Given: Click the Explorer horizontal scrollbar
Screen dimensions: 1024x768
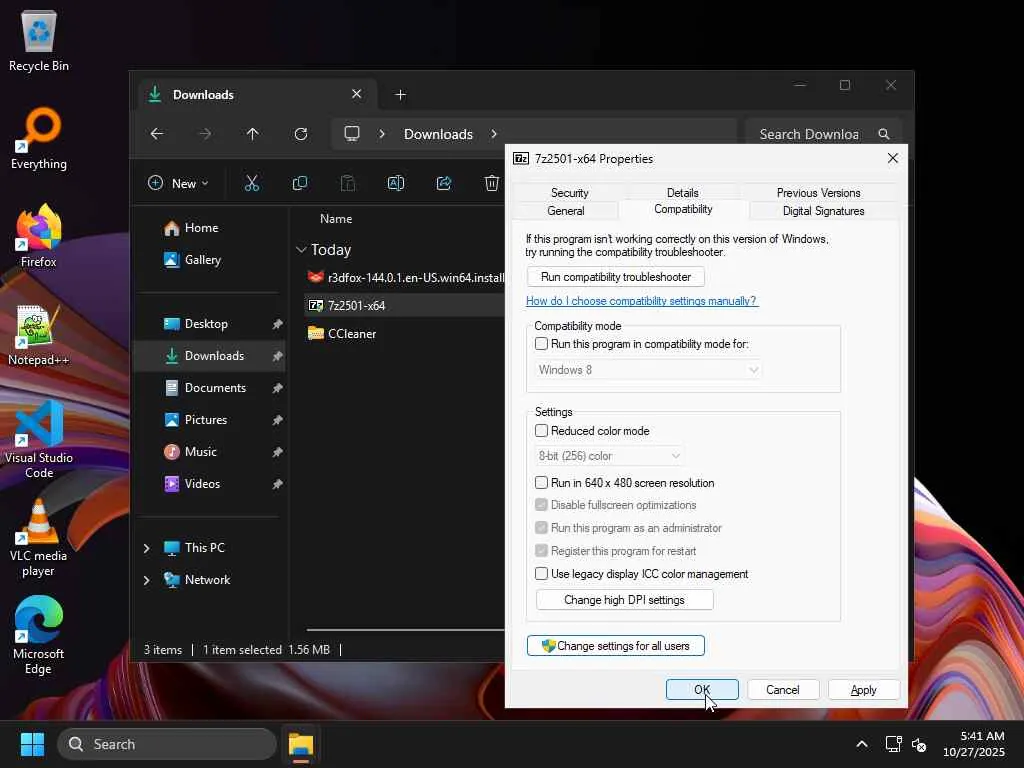Looking at the screenshot, I should [405, 630].
